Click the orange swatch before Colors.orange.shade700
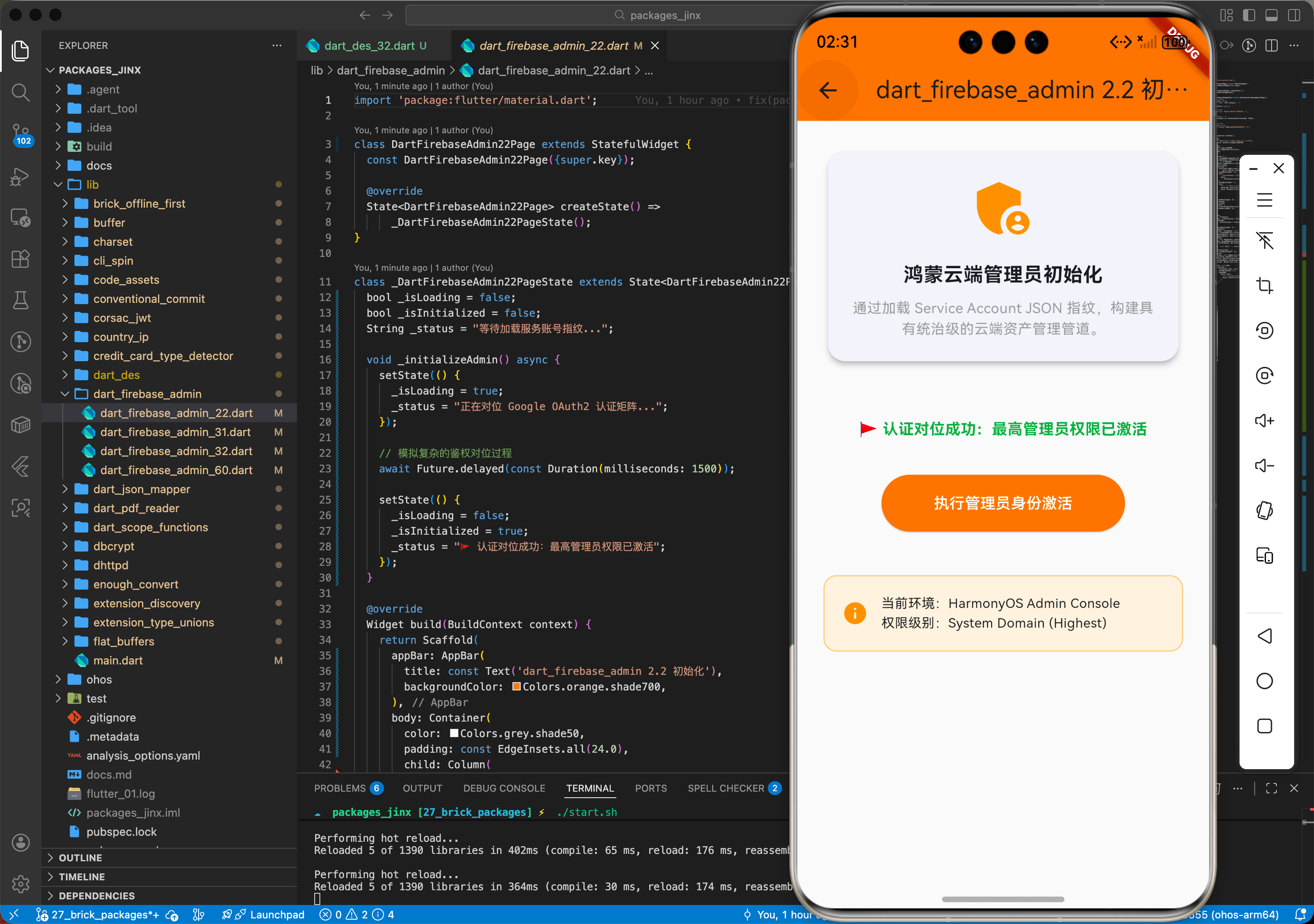The height and width of the screenshot is (924, 1314). 516,687
